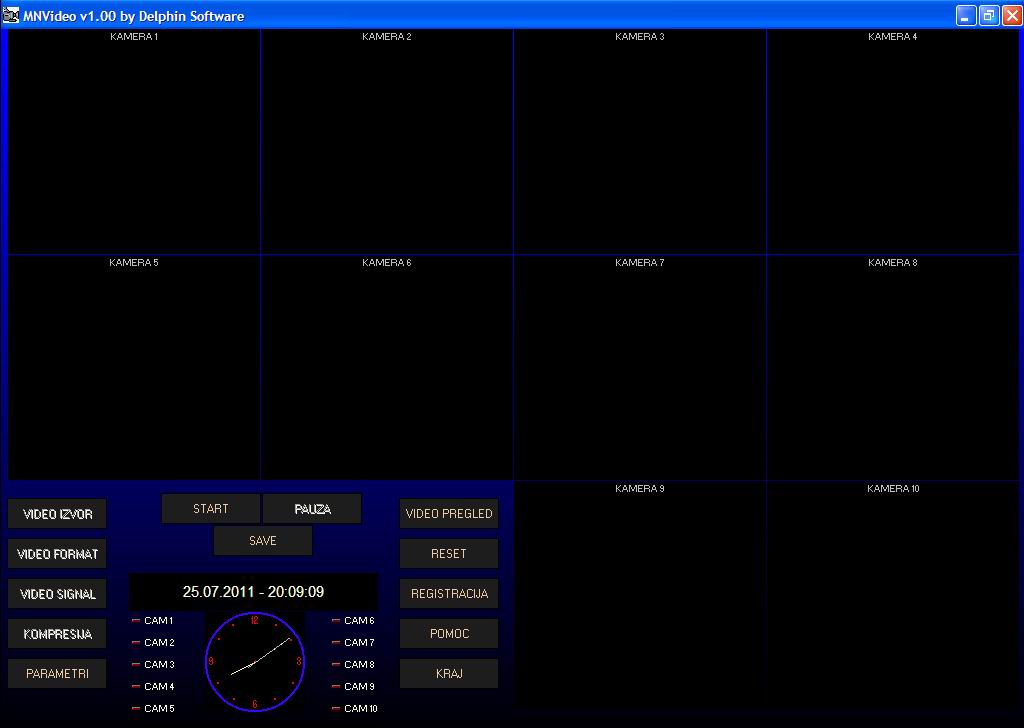1024x728 pixels.
Task: Click the START recording button
Action: [x=210, y=509]
